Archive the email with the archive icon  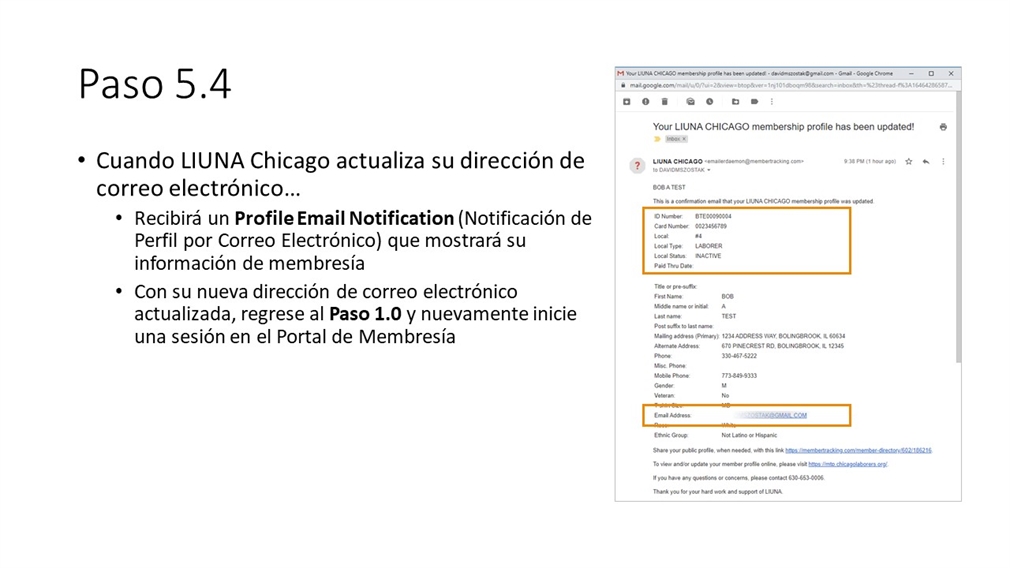[626, 102]
